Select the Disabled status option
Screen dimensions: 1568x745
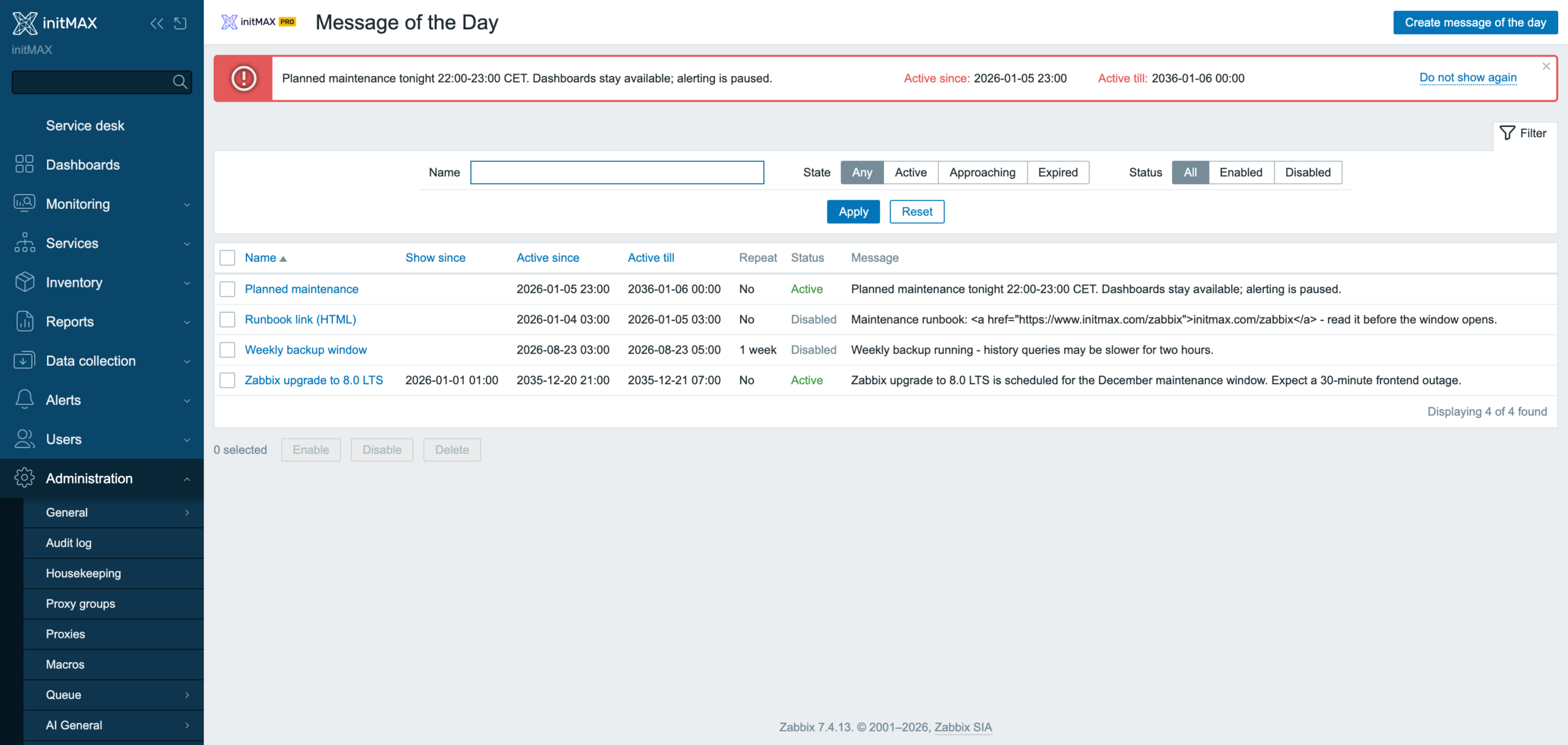click(1308, 173)
